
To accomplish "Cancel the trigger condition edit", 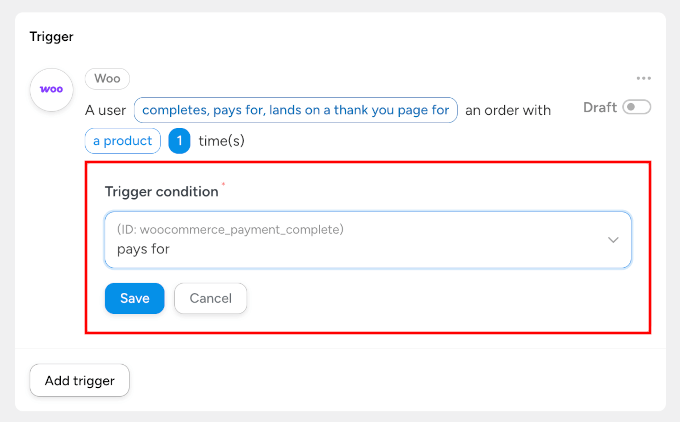I will [210, 298].
